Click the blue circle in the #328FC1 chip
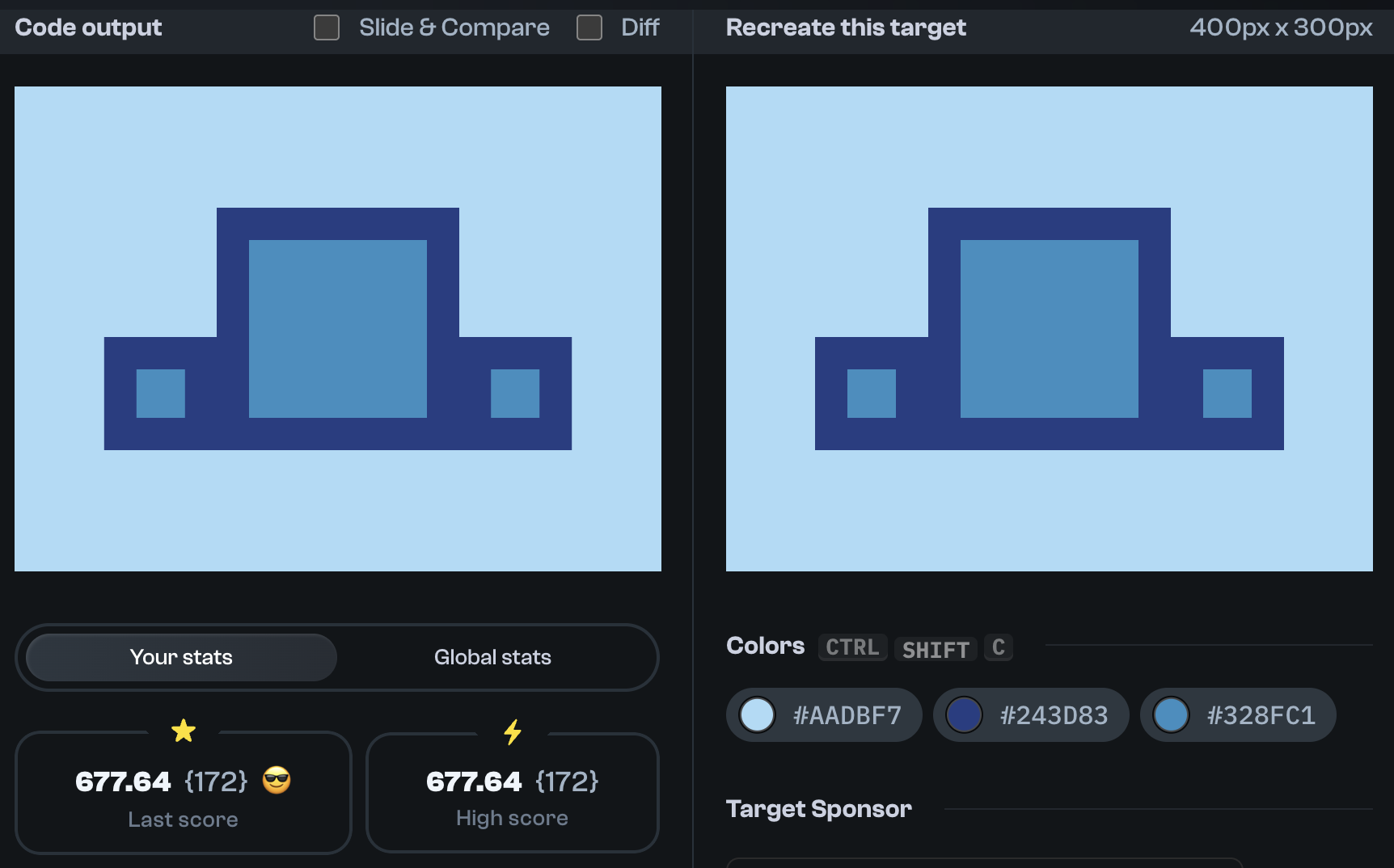Screen dimensions: 1394x868 click(x=1172, y=714)
